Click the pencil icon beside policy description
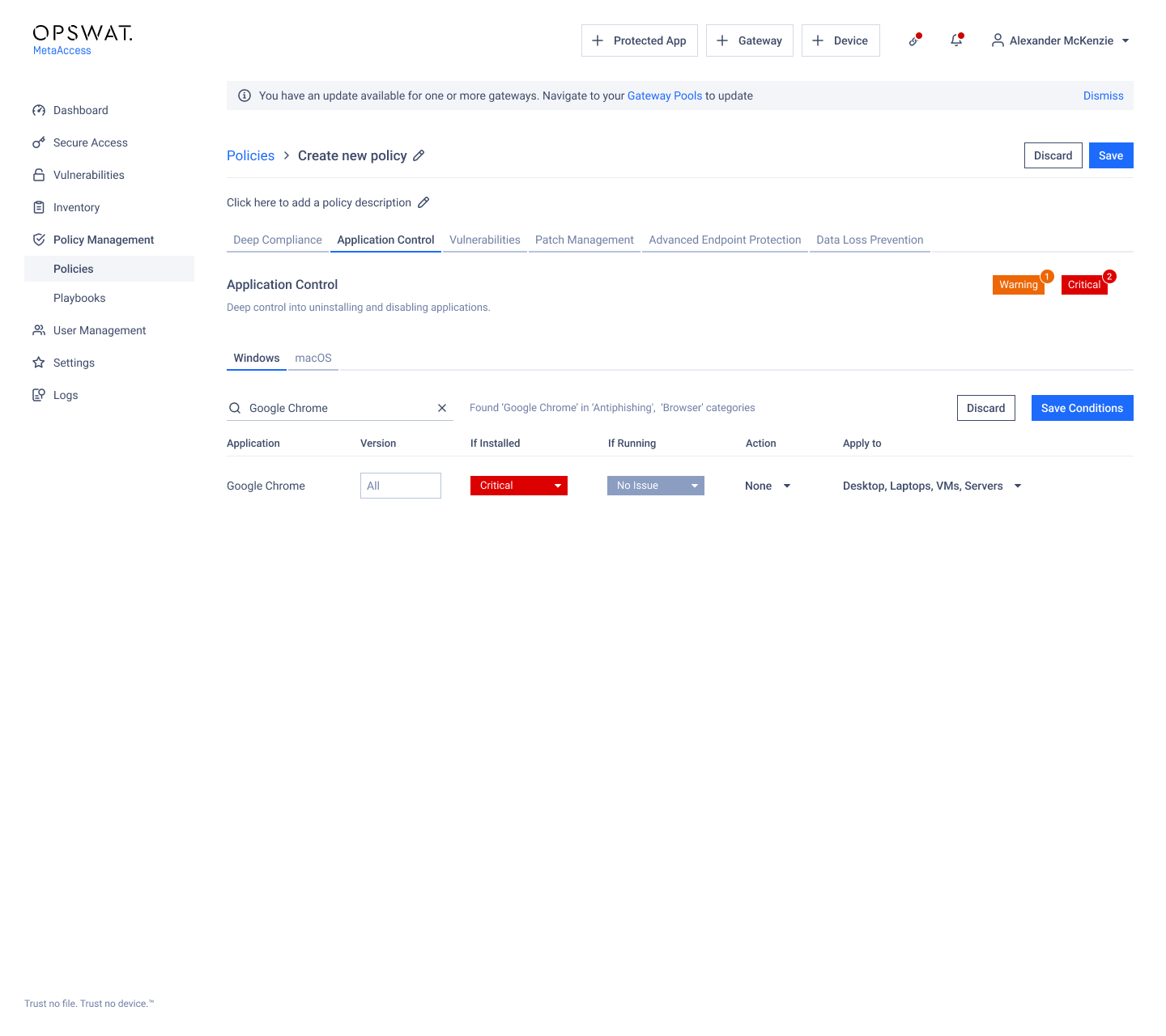 423,202
